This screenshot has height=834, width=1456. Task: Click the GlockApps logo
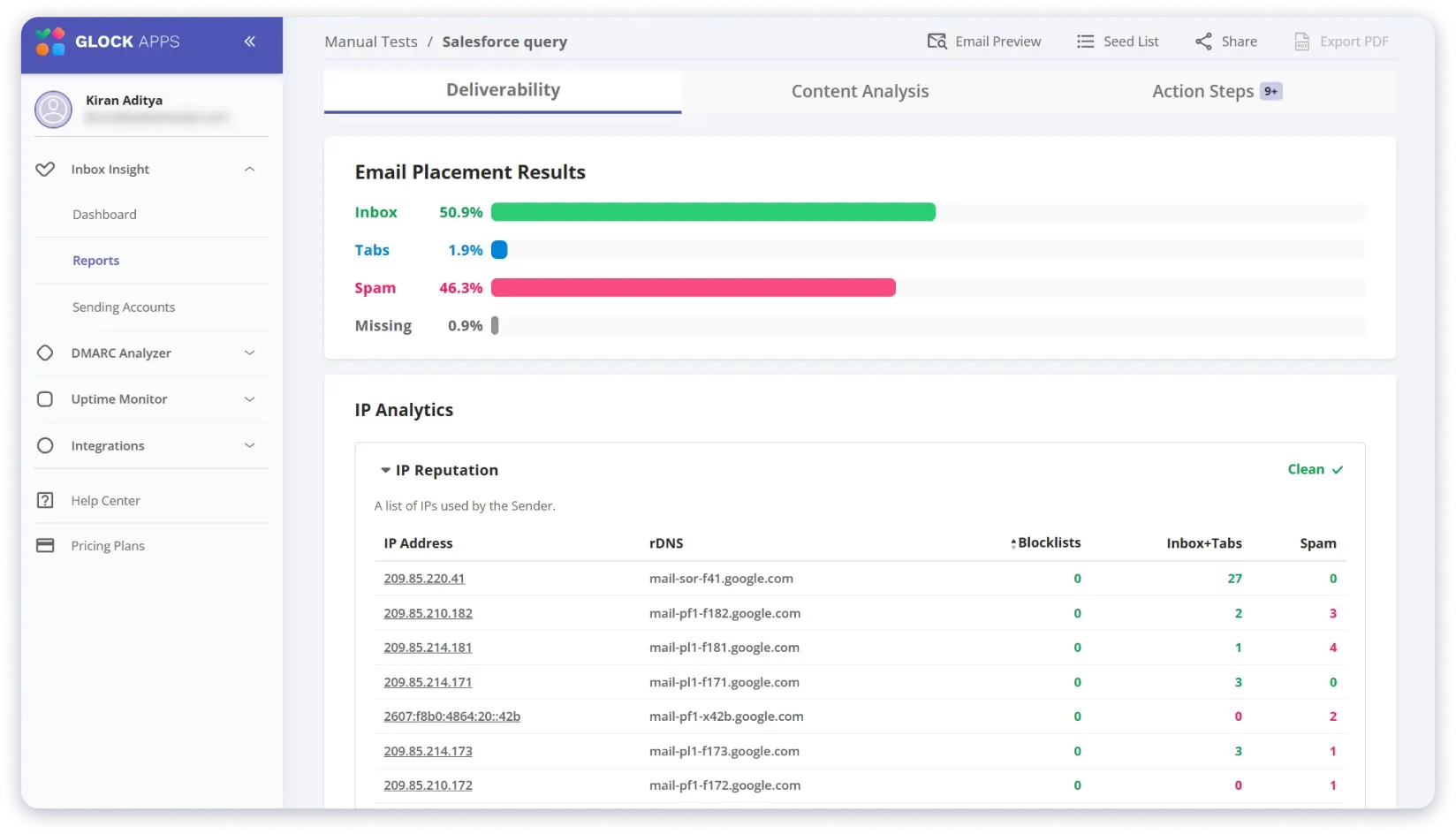[x=50, y=42]
